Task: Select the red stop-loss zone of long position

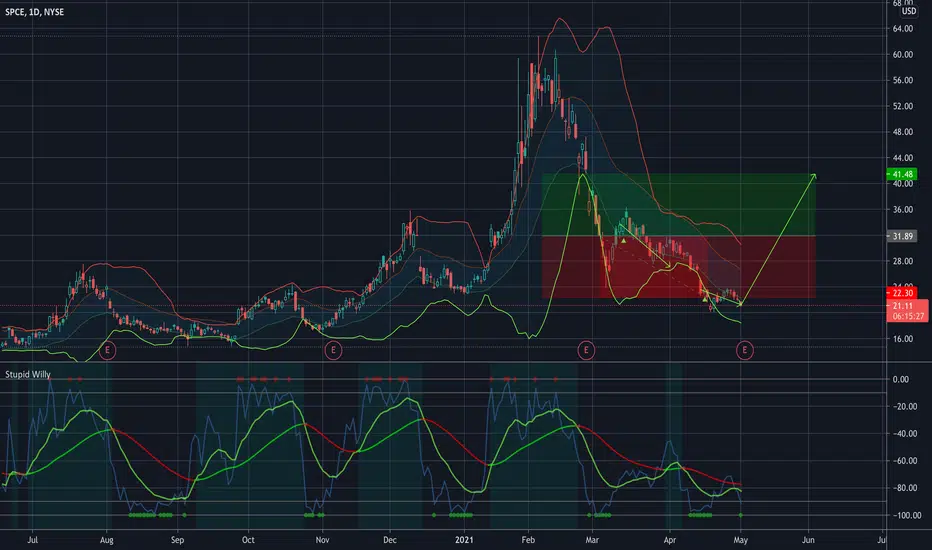Action: tap(678, 267)
